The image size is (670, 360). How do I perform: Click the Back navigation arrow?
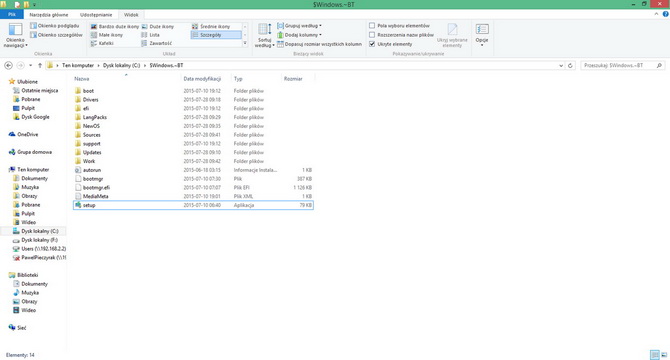tap(8, 65)
